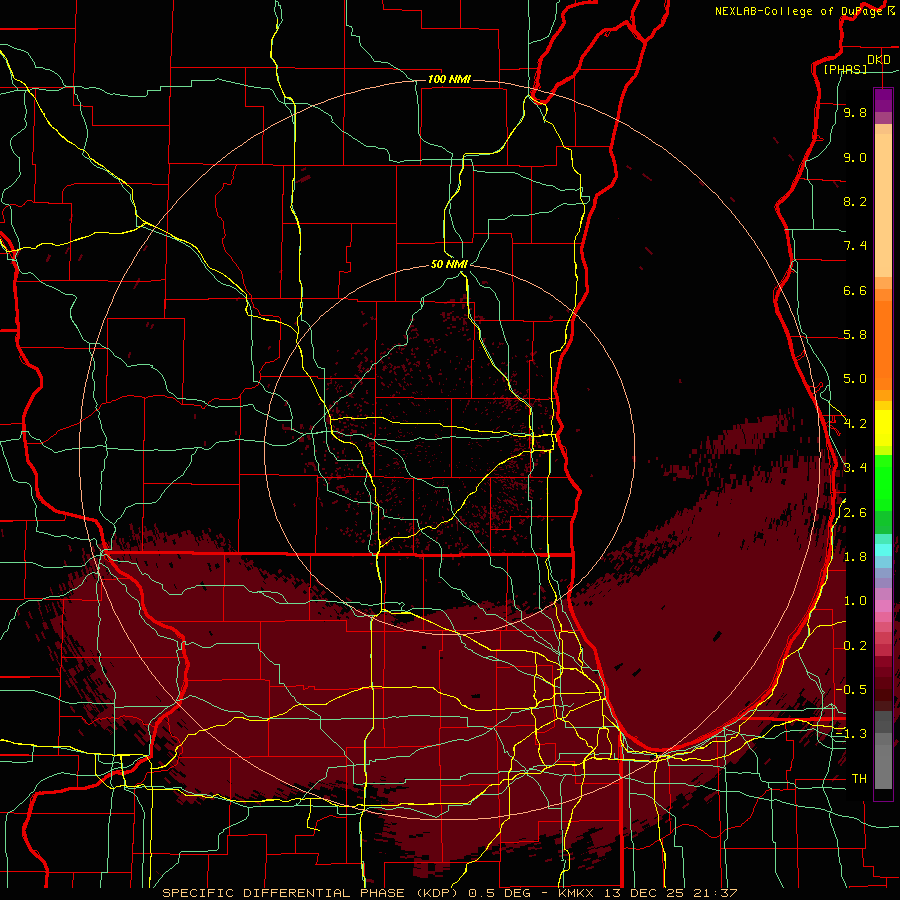Click the TH label on the color scale

tap(859, 779)
